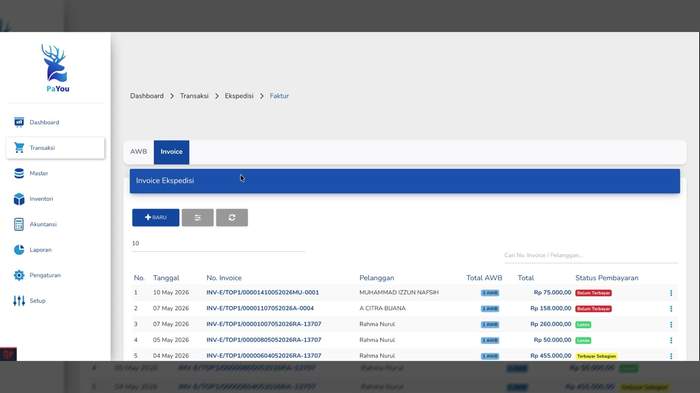The image size is (700, 393).
Task: Go to Transaksi breadcrumb link
Action: tap(194, 96)
